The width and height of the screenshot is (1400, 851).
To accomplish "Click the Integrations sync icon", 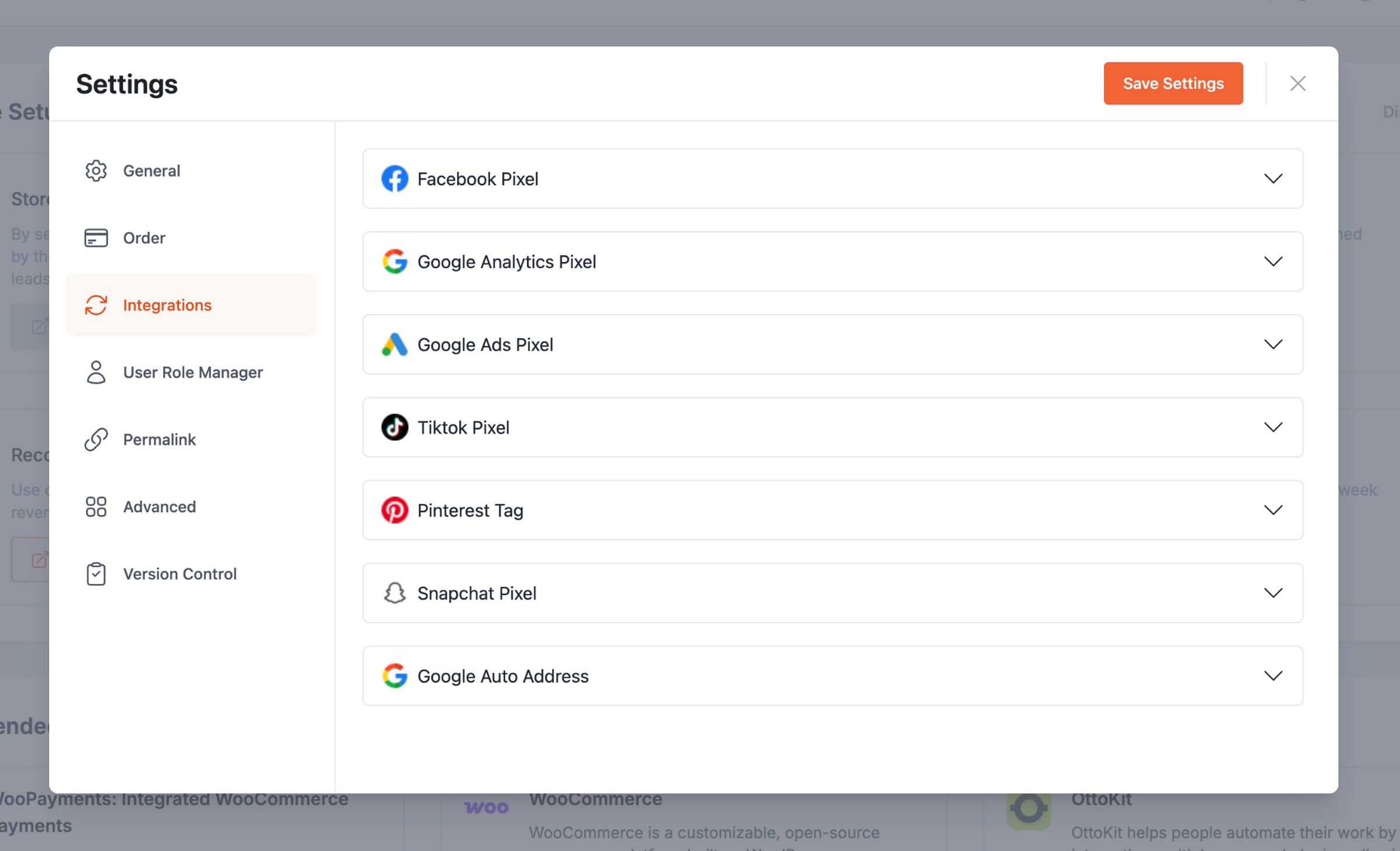I will pos(96,305).
